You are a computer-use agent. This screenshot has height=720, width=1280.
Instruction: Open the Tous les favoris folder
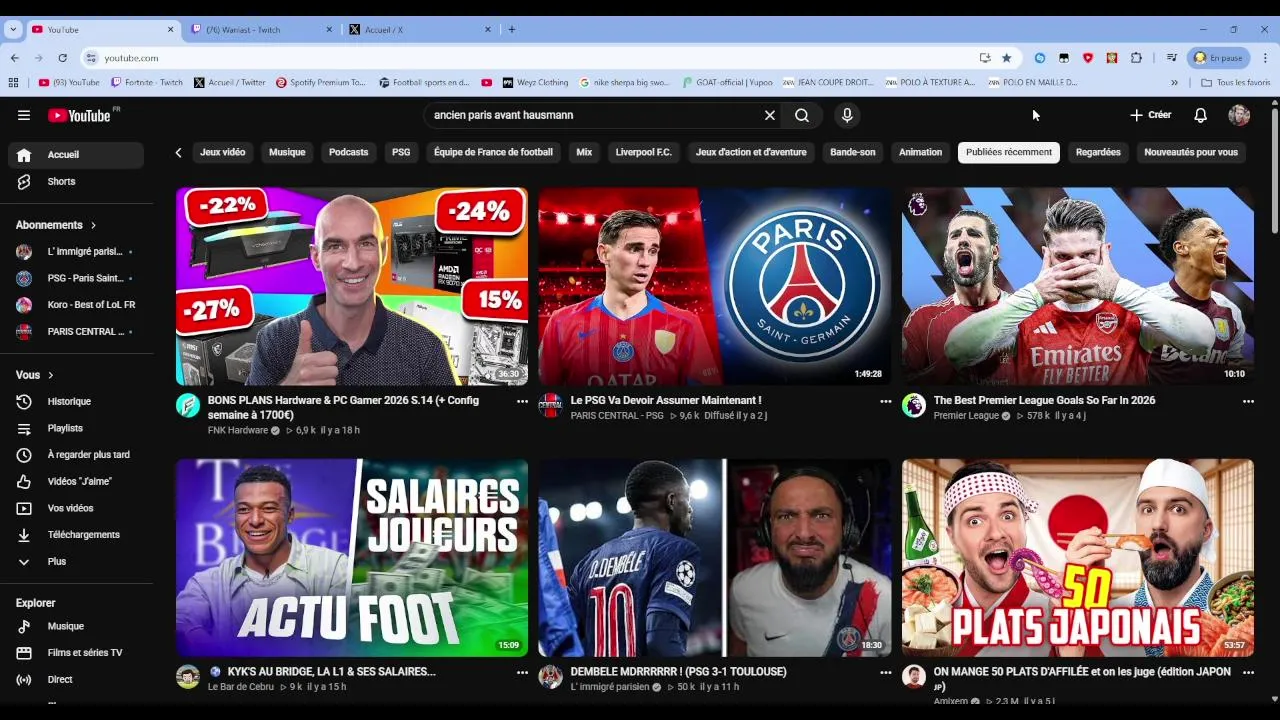coord(1236,83)
